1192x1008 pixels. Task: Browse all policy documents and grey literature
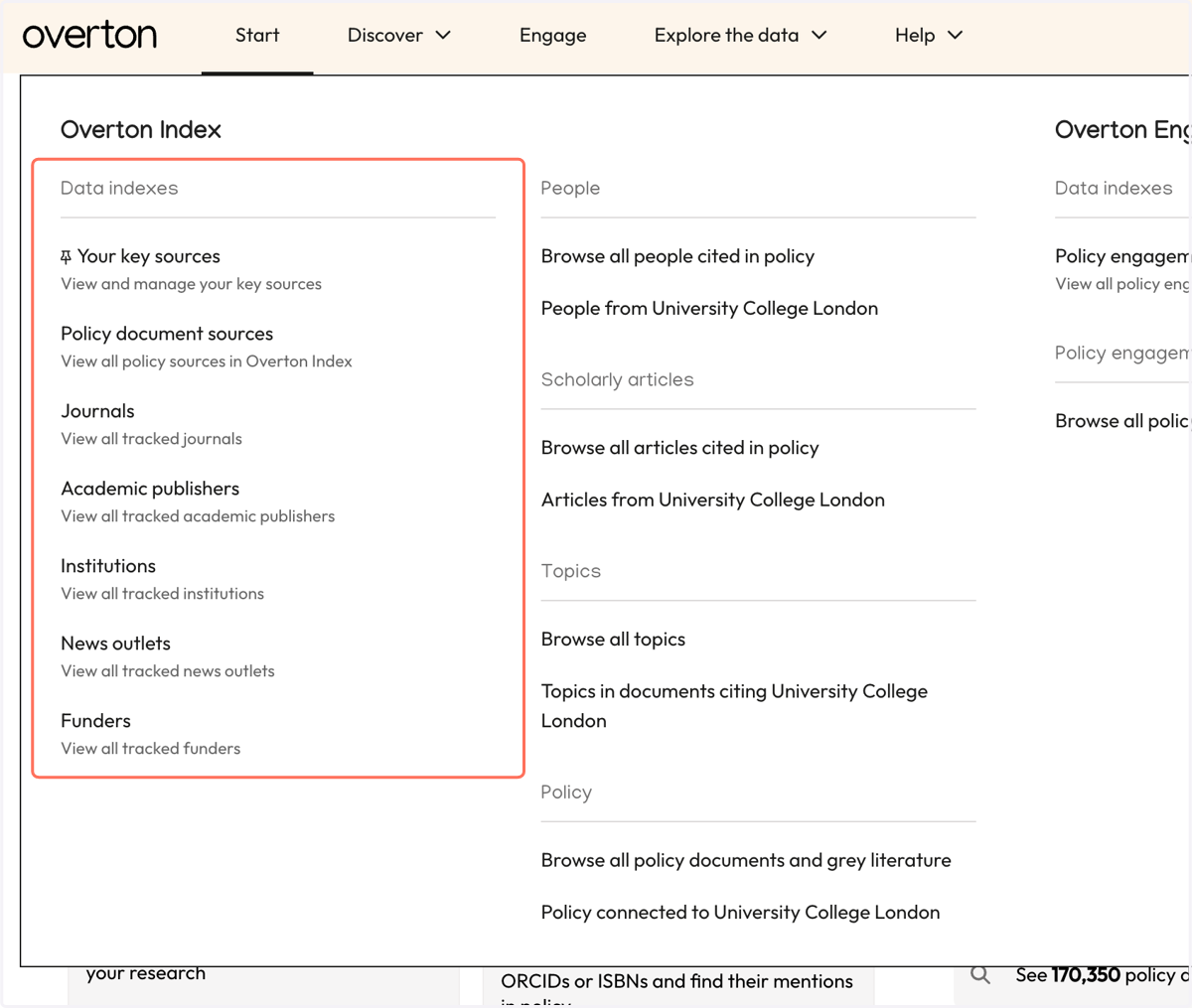[x=746, y=860]
